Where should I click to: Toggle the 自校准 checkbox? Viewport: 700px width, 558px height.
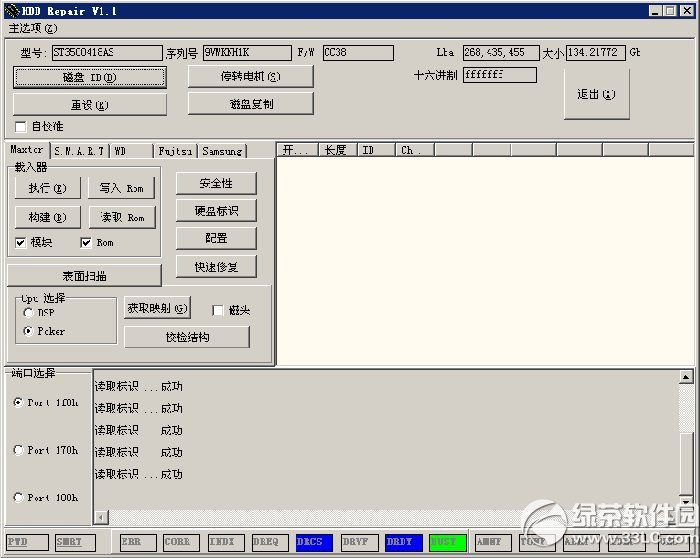click(x=21, y=127)
